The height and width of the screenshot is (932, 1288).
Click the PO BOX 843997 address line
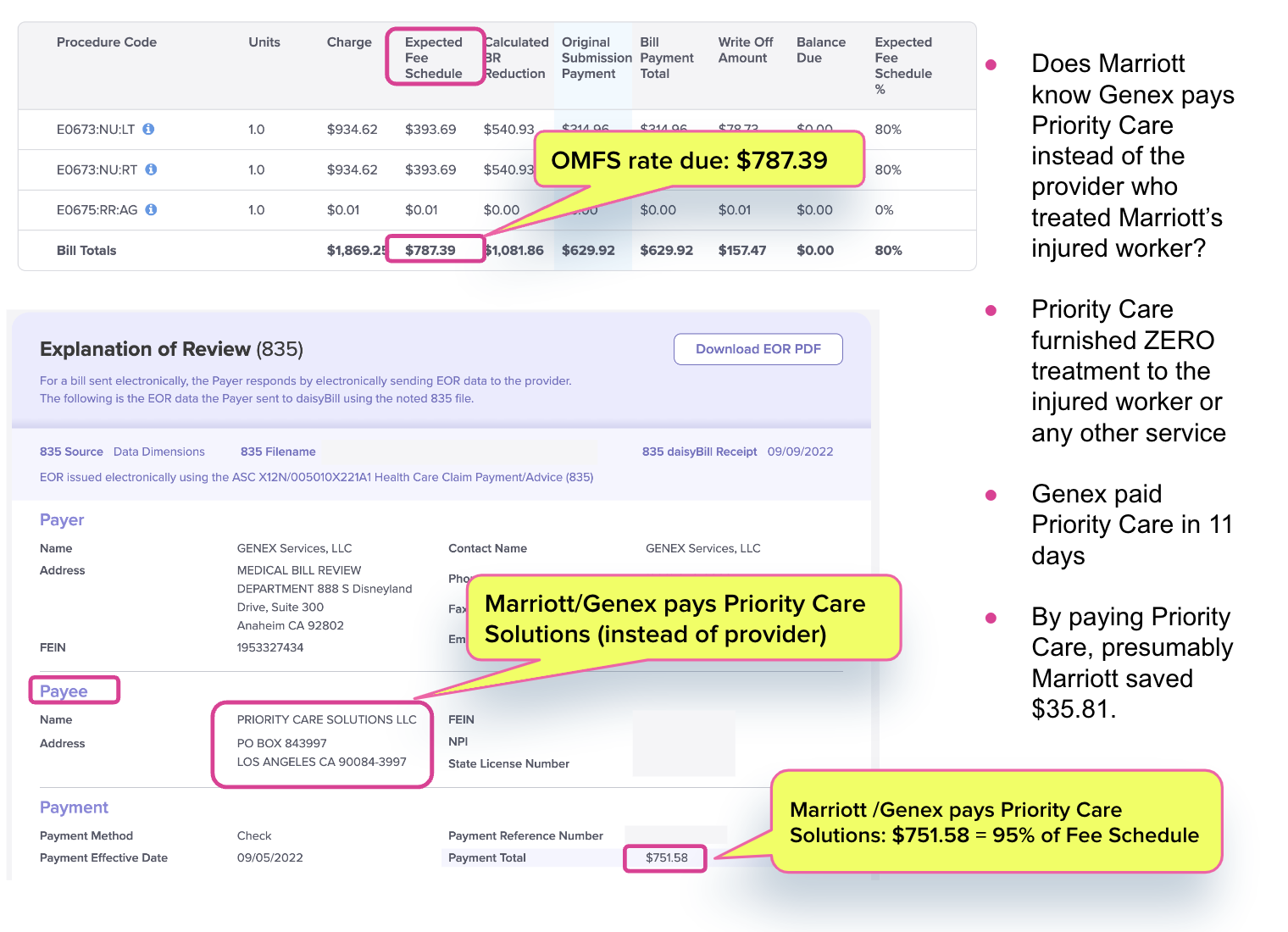pyautogui.click(x=282, y=743)
